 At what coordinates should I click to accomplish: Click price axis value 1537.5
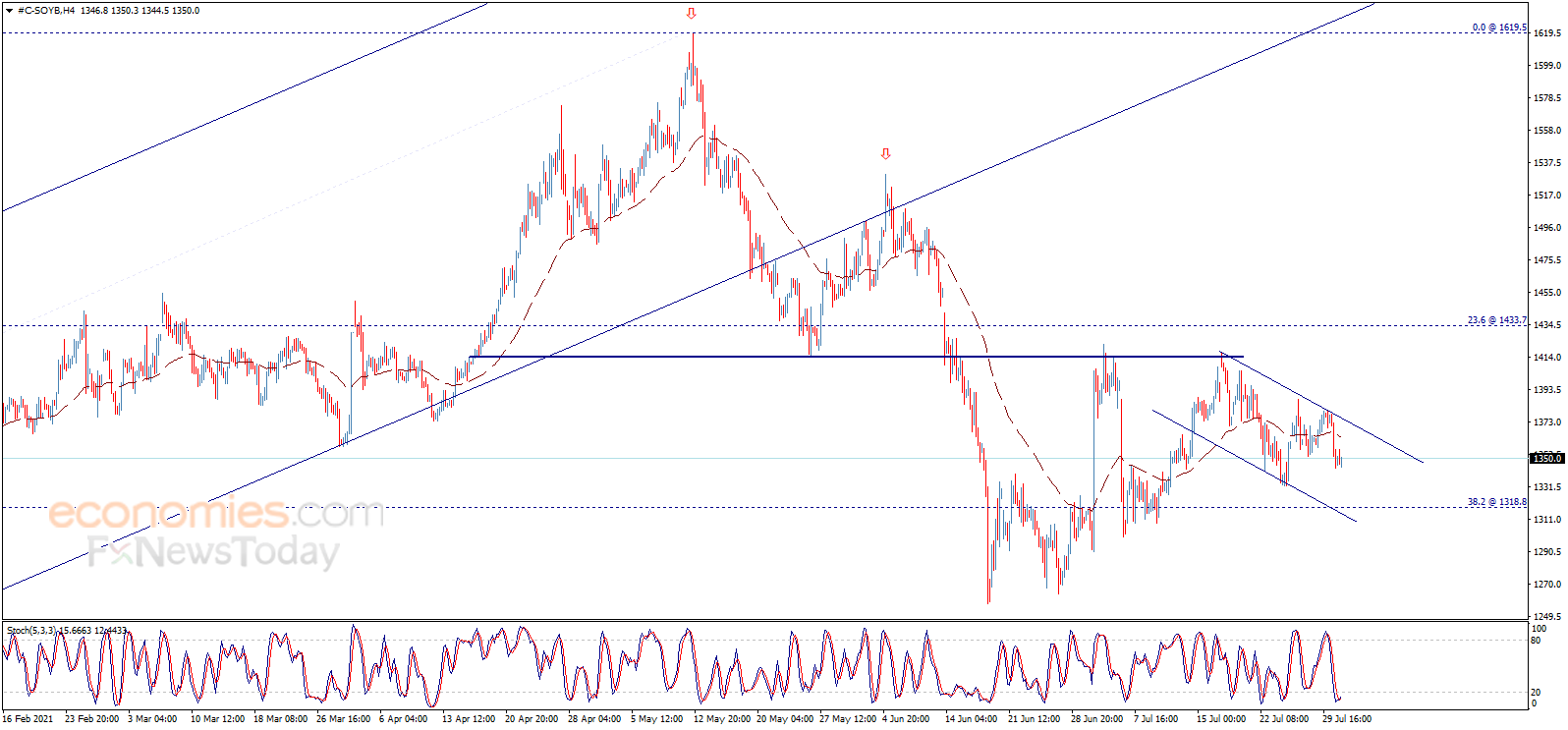coord(1546,163)
